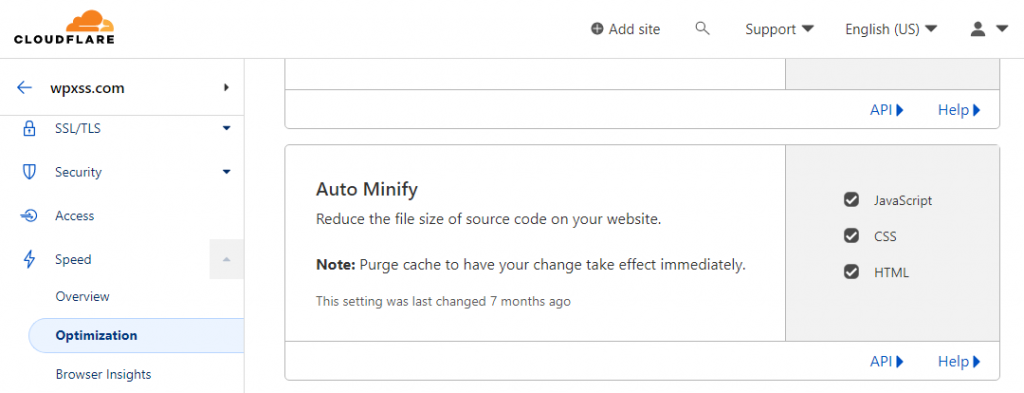
Task: Click Add site button
Action: tap(626, 29)
